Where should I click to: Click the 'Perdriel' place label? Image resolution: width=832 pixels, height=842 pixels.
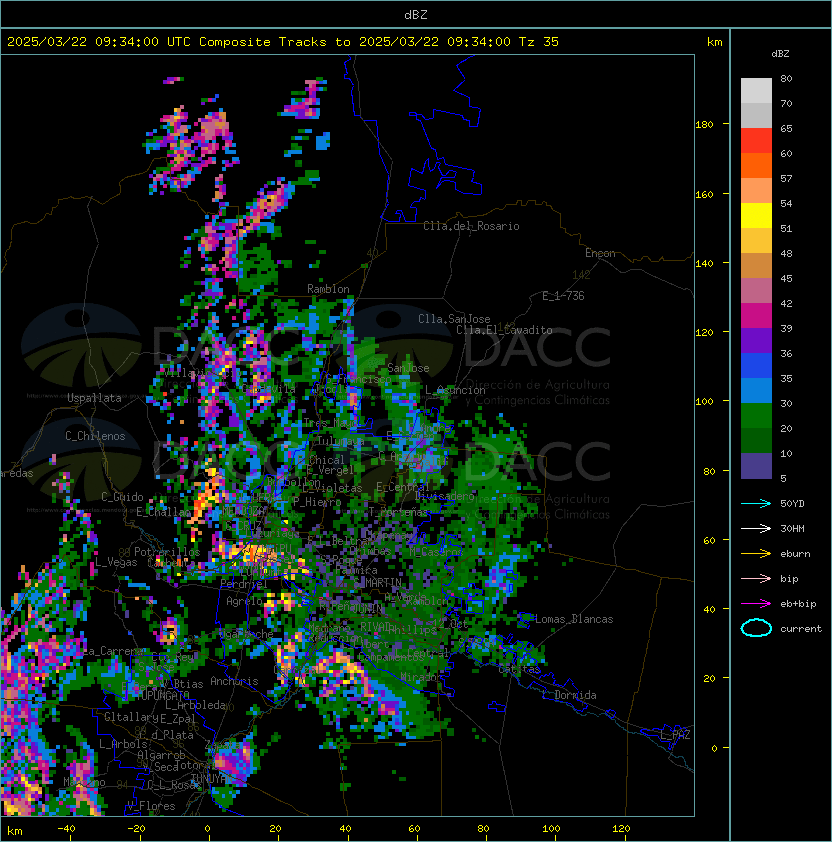pyautogui.click(x=243, y=583)
